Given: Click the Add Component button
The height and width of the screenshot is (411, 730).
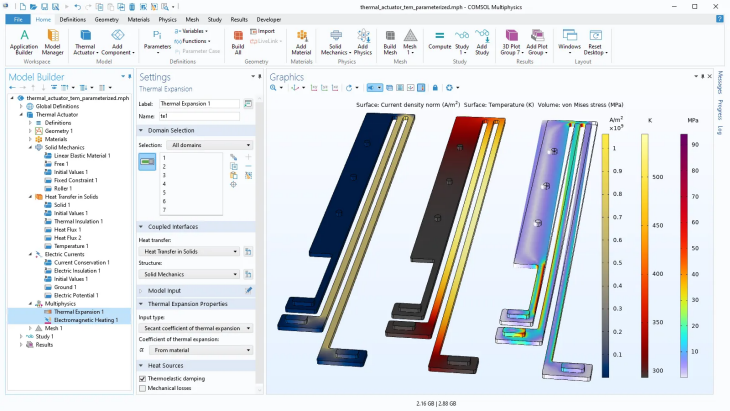Looking at the screenshot, I should tap(117, 42).
